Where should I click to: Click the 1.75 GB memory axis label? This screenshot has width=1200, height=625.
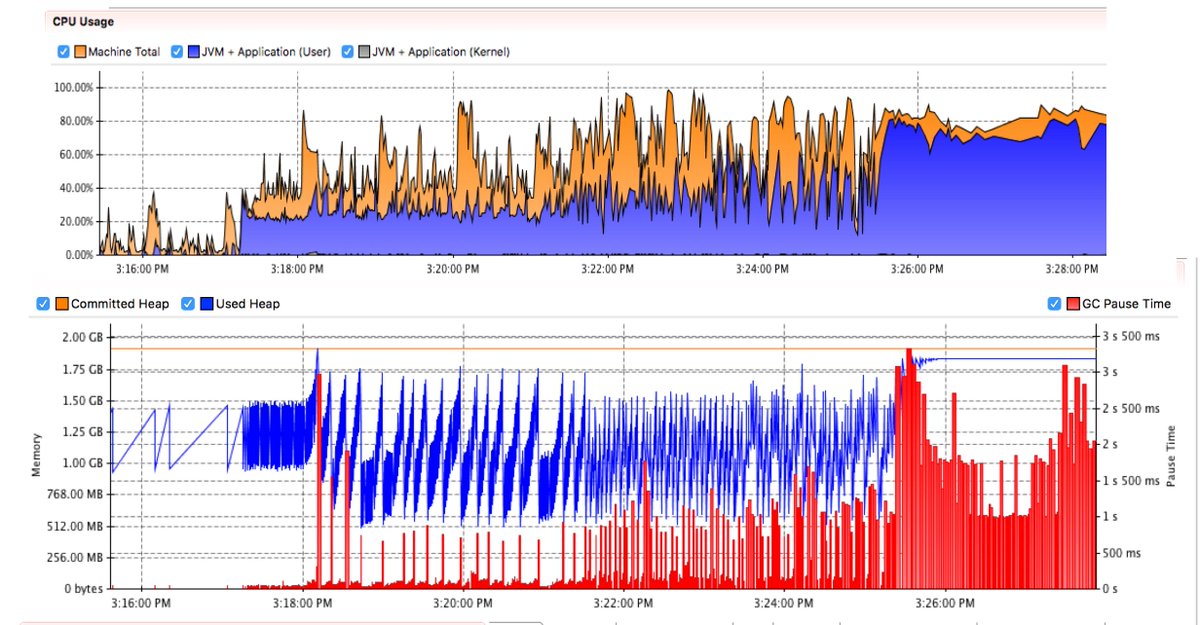(x=83, y=369)
